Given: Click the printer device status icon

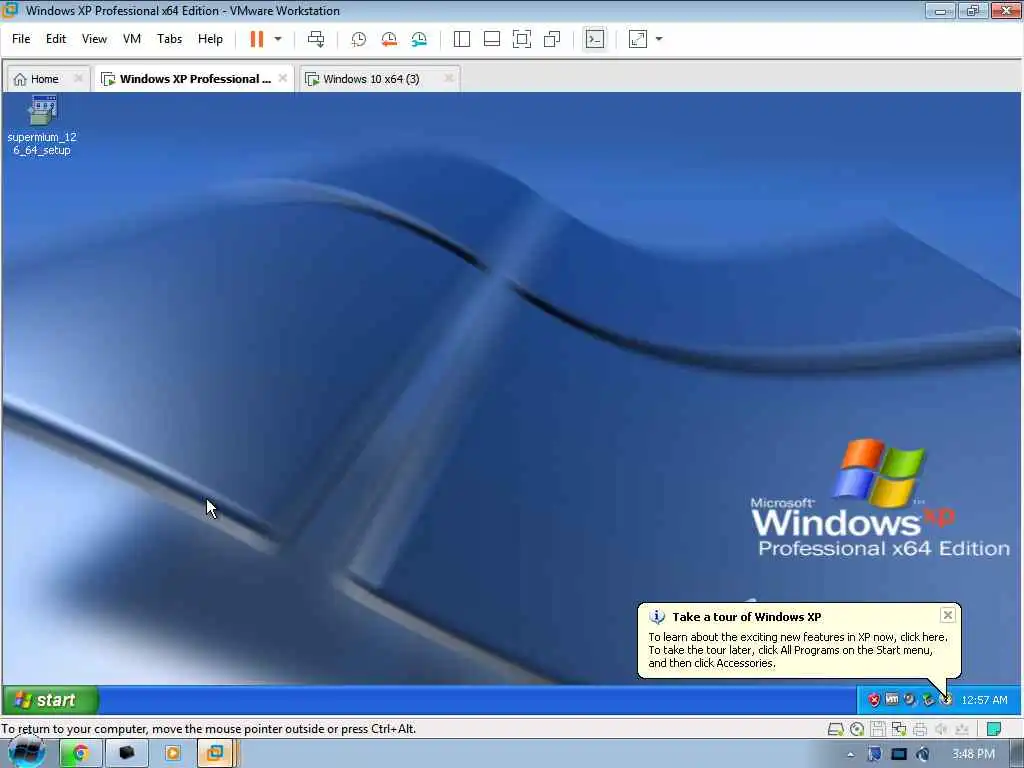Looking at the screenshot, I should point(920,729).
